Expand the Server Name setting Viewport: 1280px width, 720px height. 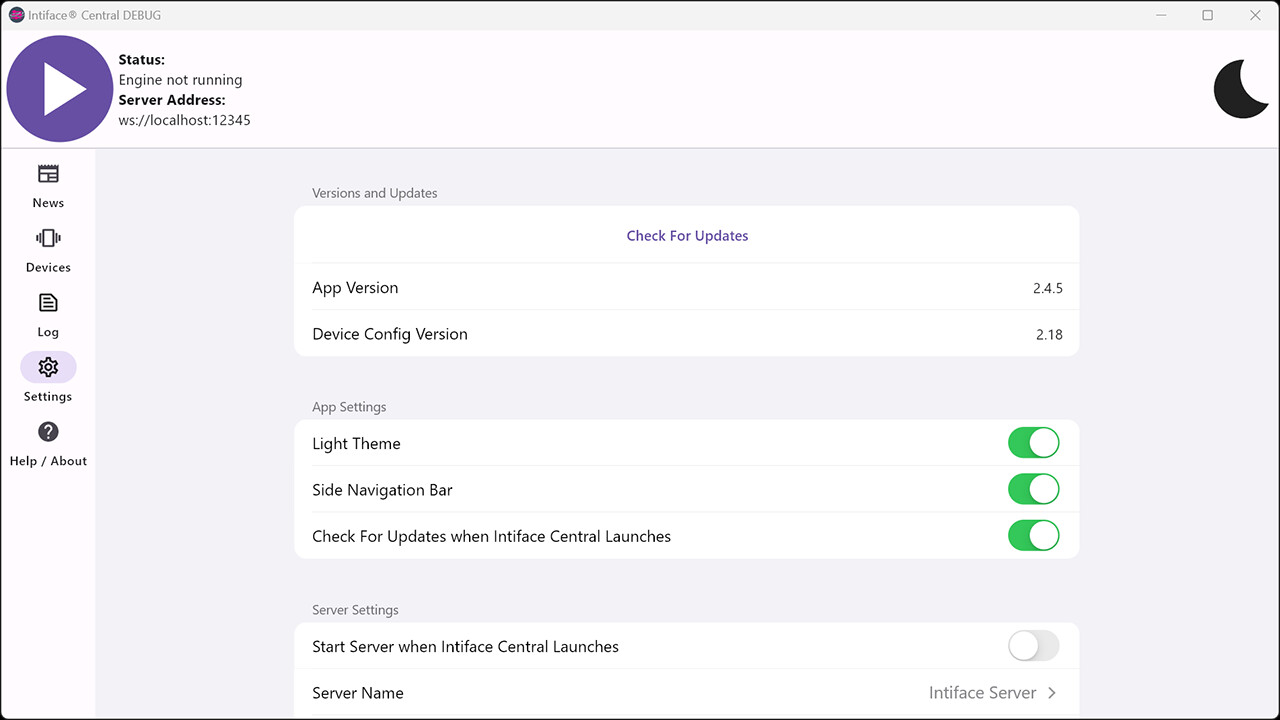[x=687, y=692]
